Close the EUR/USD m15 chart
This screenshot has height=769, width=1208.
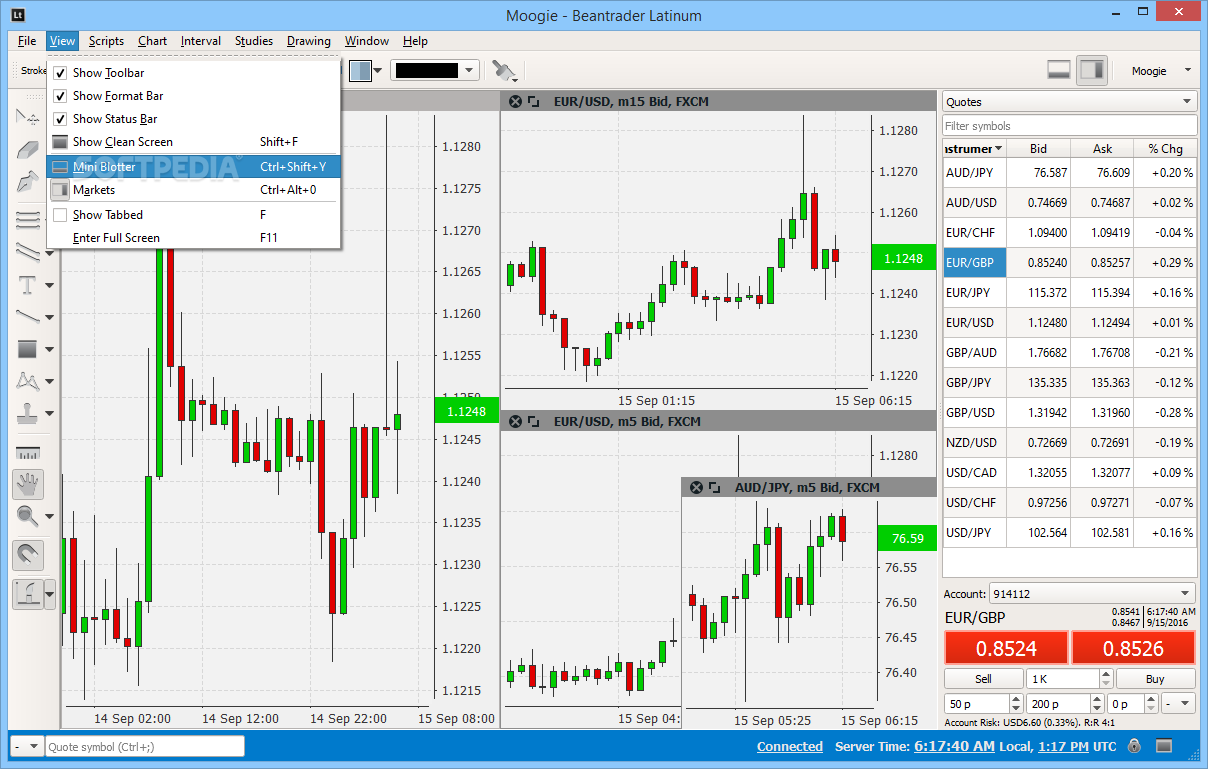coord(515,101)
